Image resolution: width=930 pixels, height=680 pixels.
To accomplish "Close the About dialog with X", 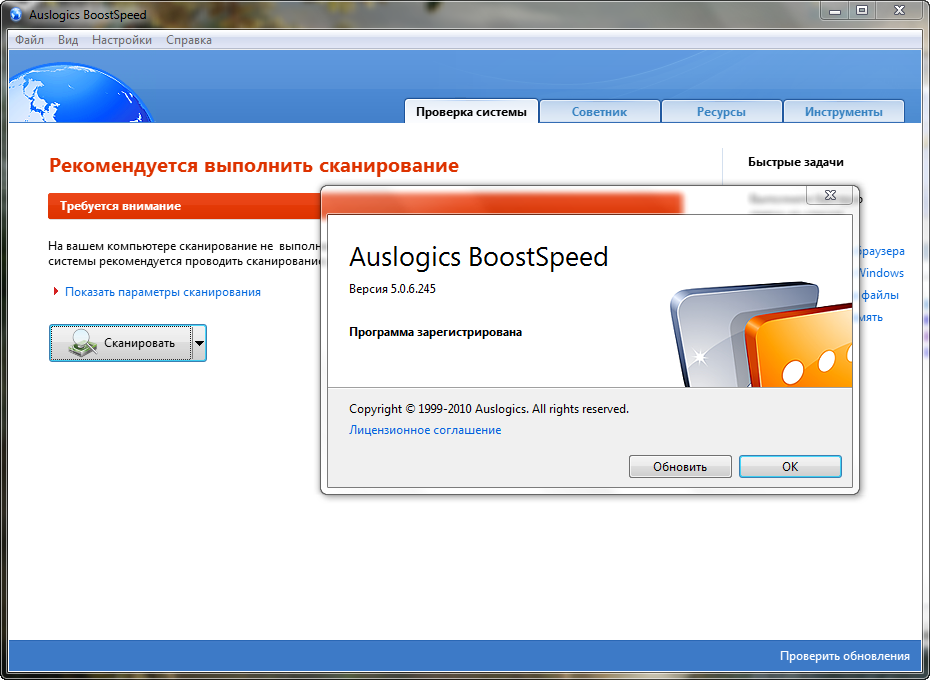I will coord(830,195).
